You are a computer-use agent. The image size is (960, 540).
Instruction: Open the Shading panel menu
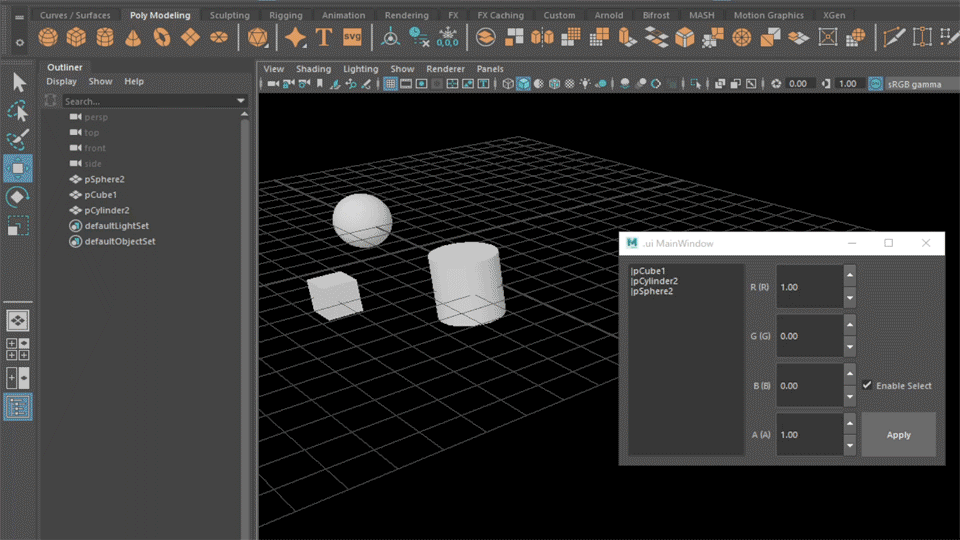[x=312, y=69]
